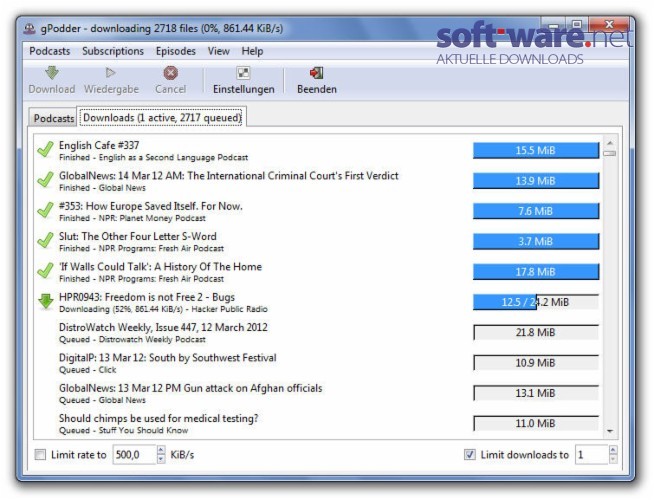Open the Help menu
This screenshot has width=654, height=500.
pyautogui.click(x=252, y=51)
